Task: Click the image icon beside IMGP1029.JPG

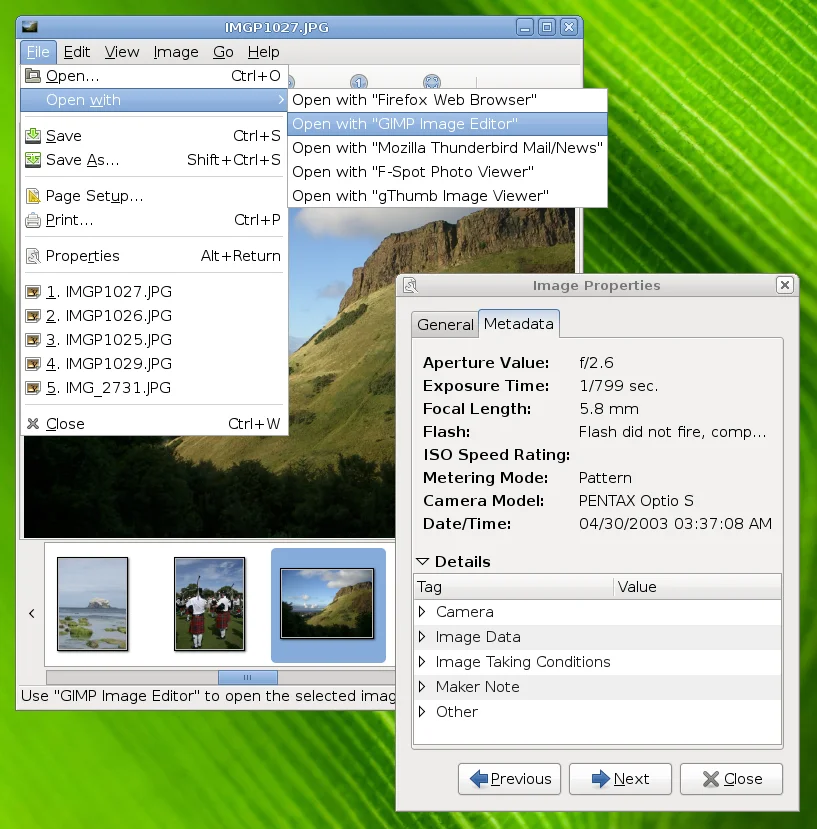Action: (31, 363)
